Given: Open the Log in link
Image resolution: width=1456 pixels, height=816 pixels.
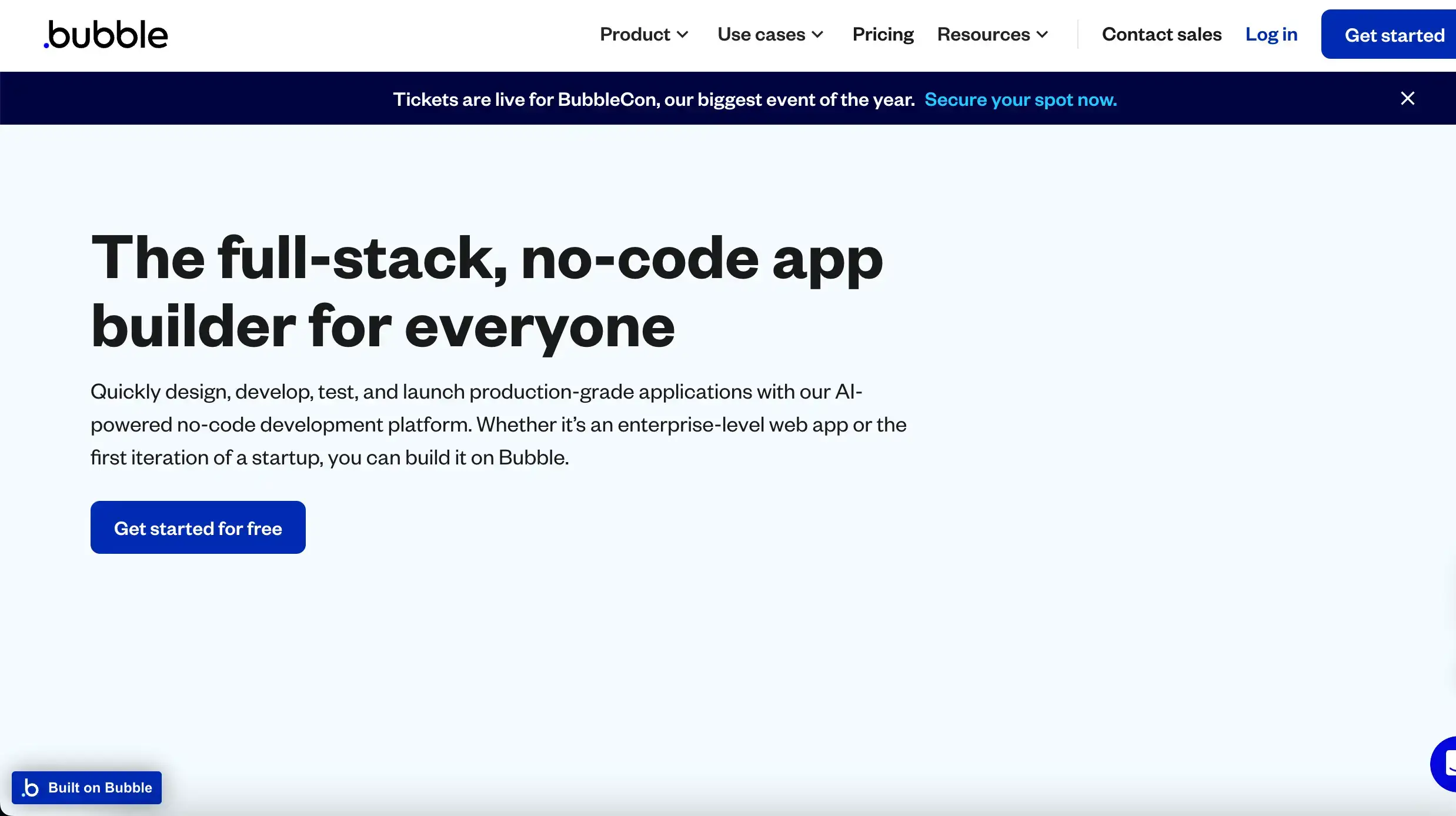Looking at the screenshot, I should (1271, 35).
